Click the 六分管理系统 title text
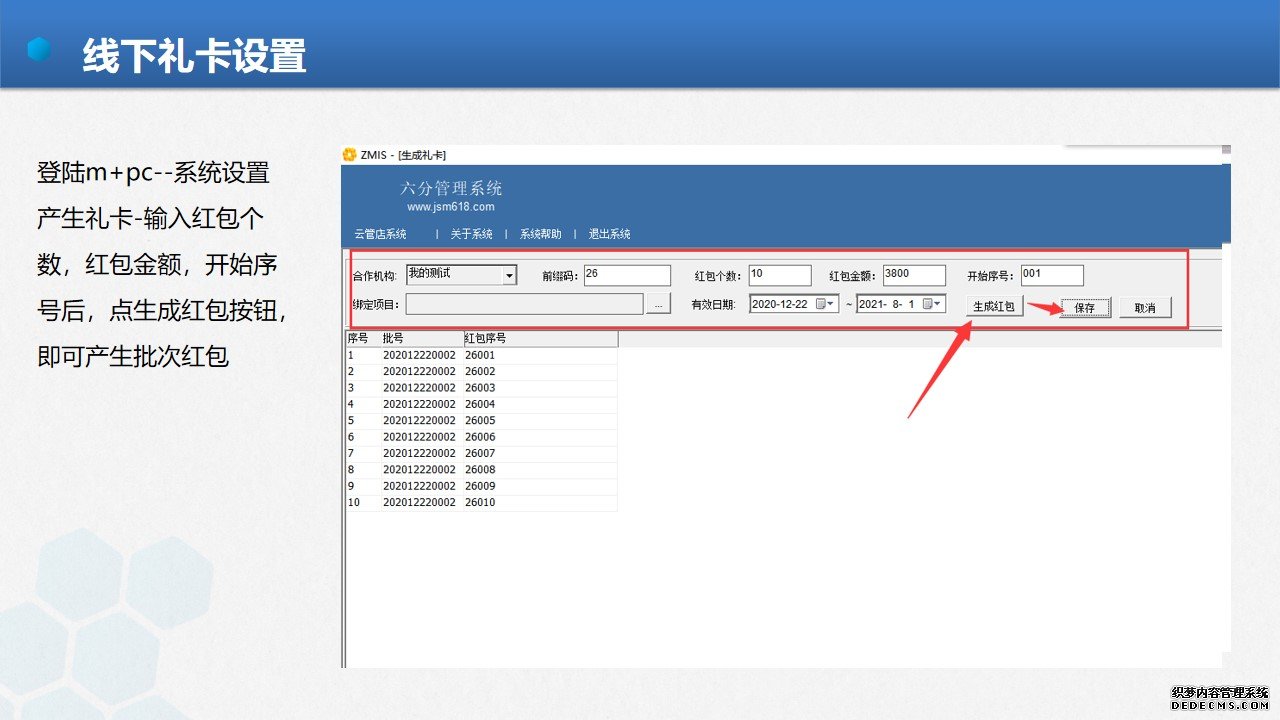The height and width of the screenshot is (720, 1280). pos(451,188)
